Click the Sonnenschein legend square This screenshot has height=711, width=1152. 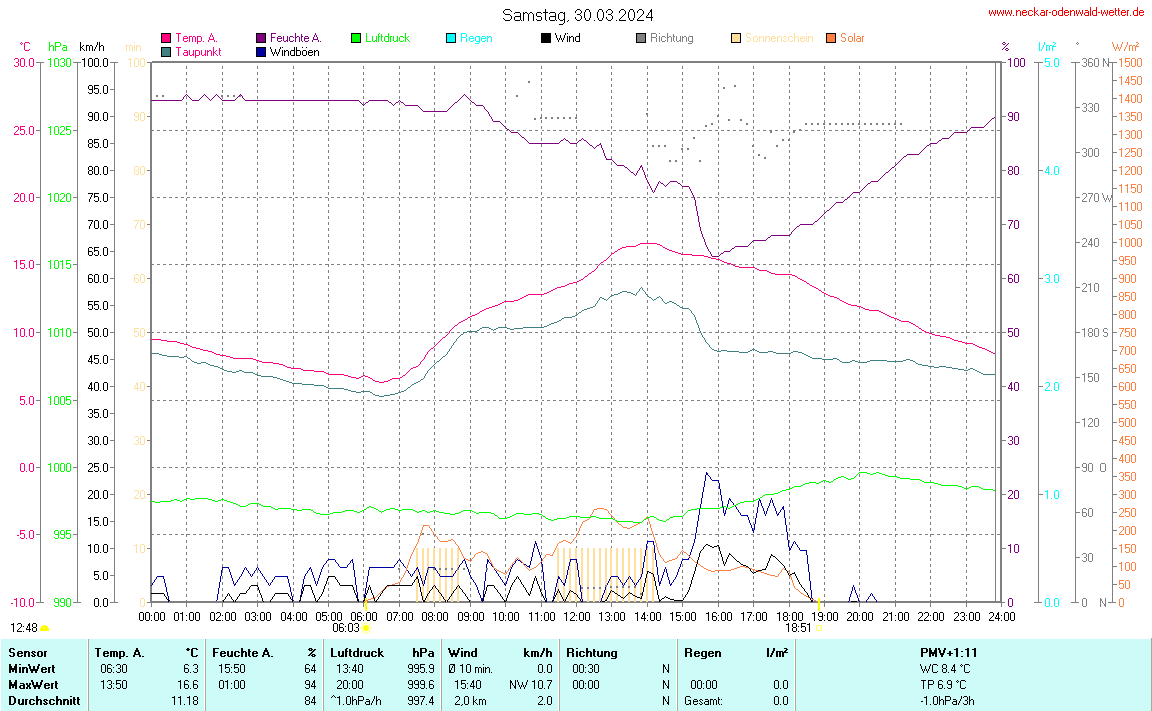pyautogui.click(x=736, y=38)
